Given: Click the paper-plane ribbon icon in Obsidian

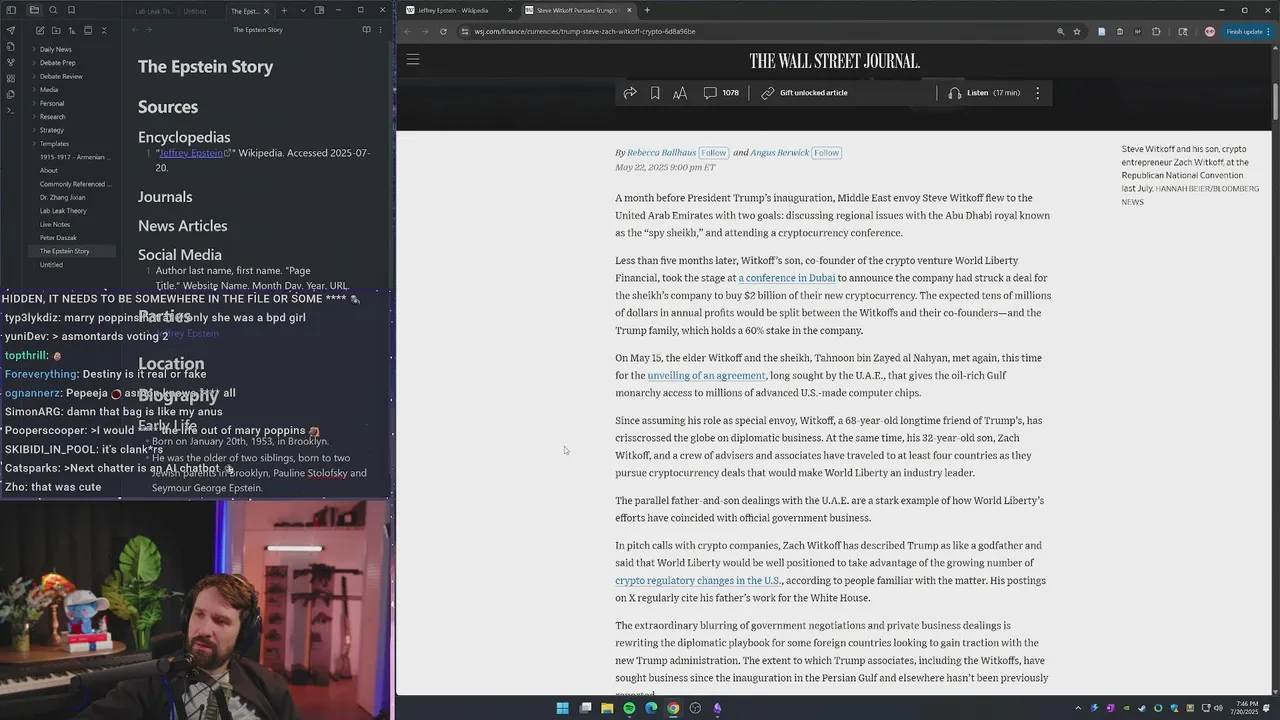Looking at the screenshot, I should click(11, 30).
